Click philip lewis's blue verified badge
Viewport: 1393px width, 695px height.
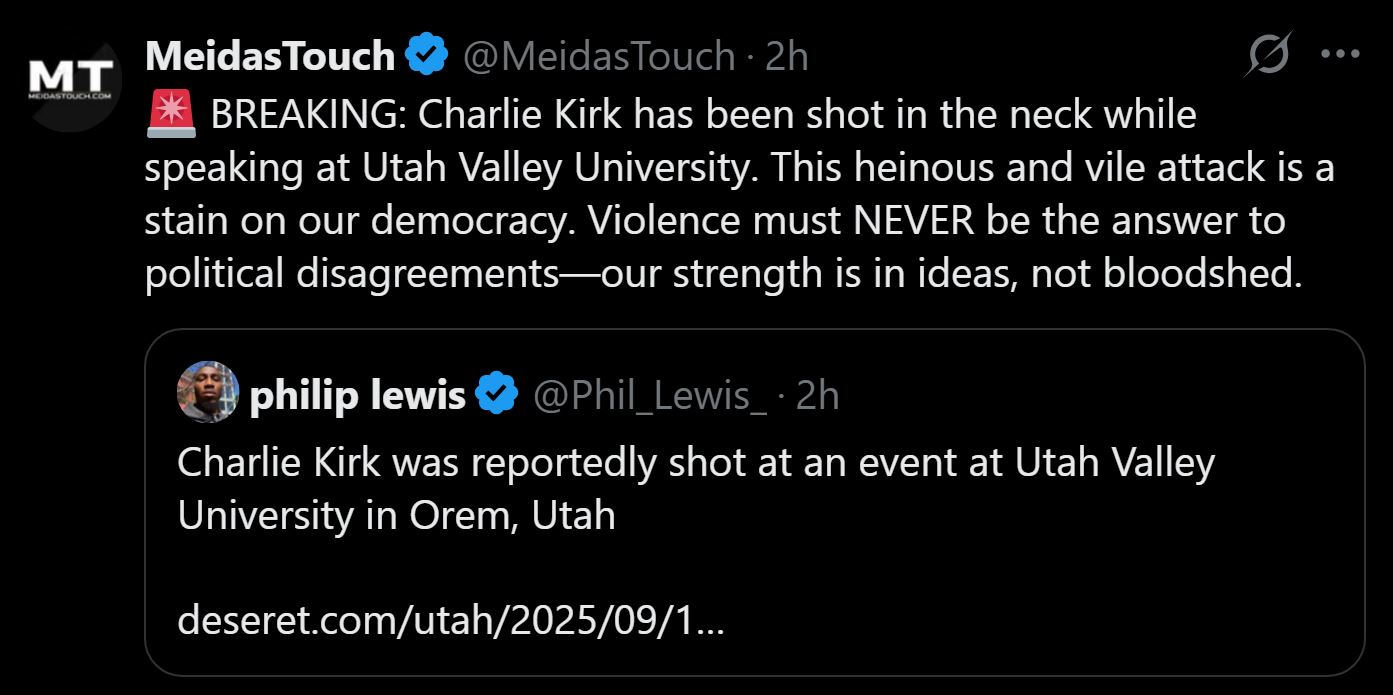click(x=496, y=395)
